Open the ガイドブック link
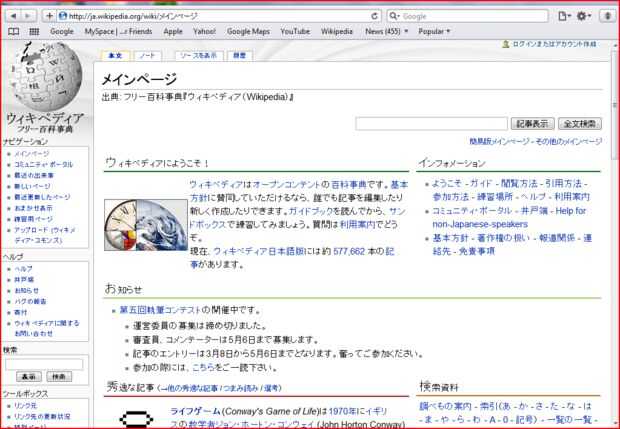Image resolution: width=620 pixels, height=429 pixels. pos(311,211)
